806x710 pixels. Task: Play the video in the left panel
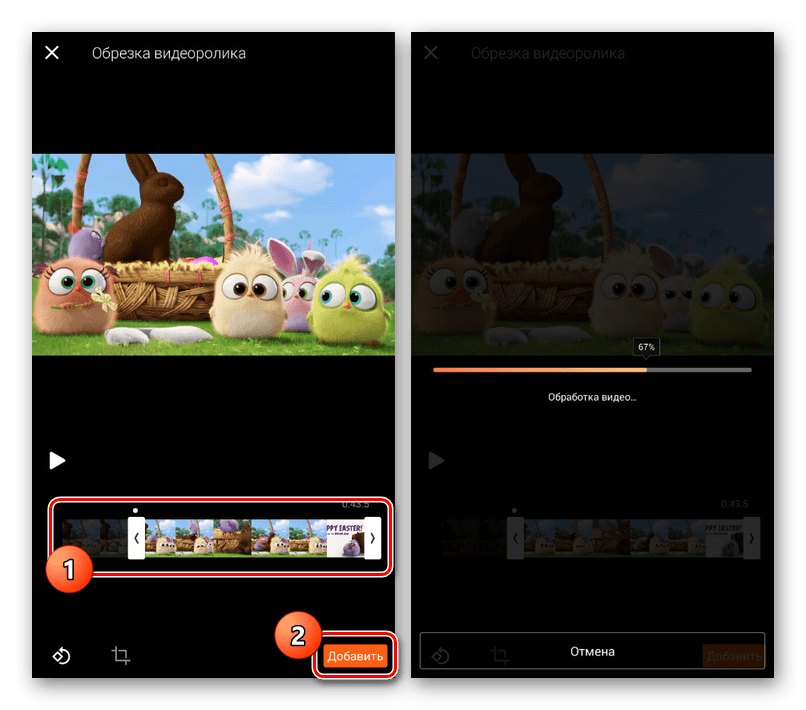click(x=58, y=460)
